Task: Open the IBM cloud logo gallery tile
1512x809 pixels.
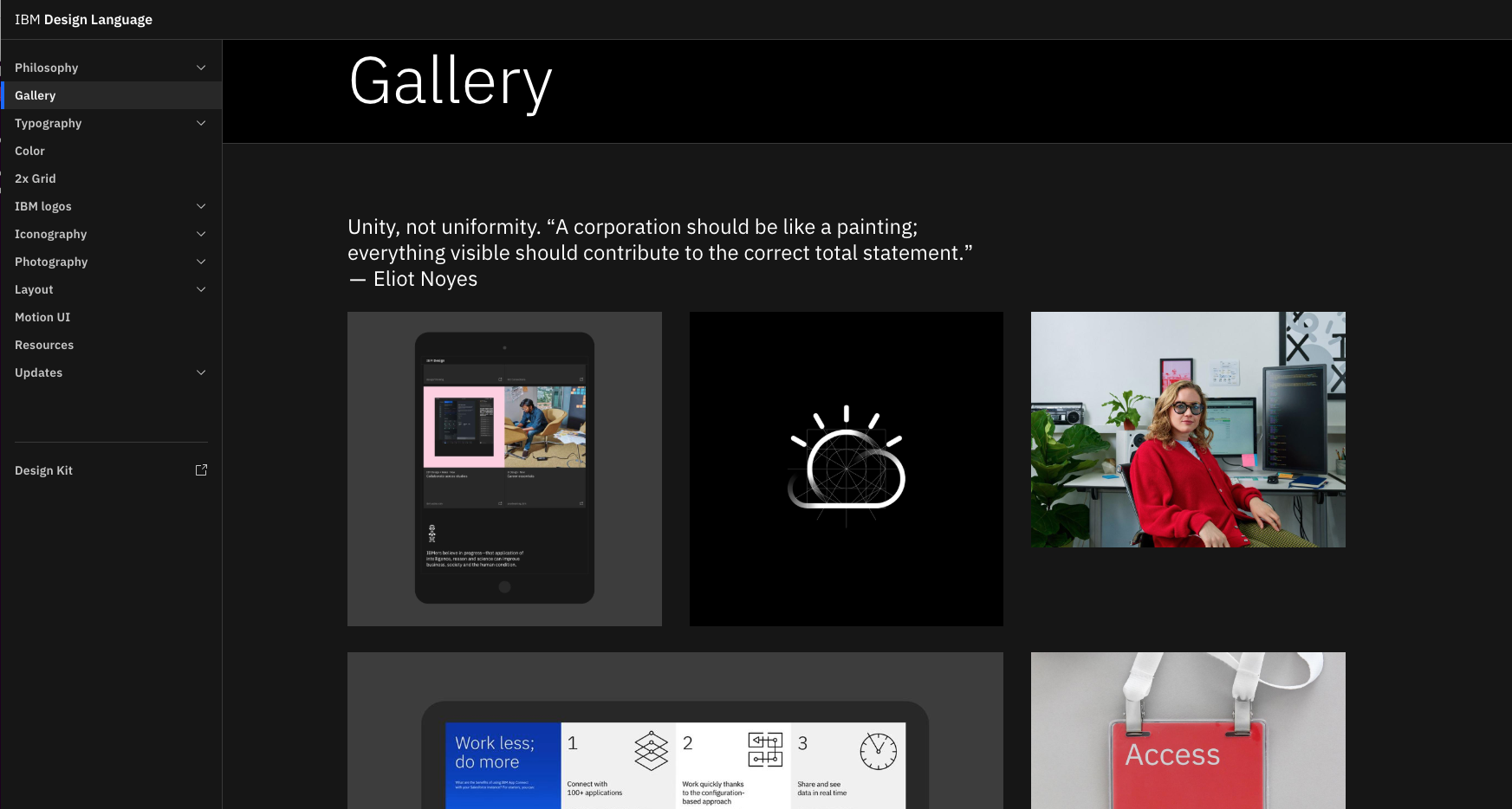Action: [x=847, y=469]
